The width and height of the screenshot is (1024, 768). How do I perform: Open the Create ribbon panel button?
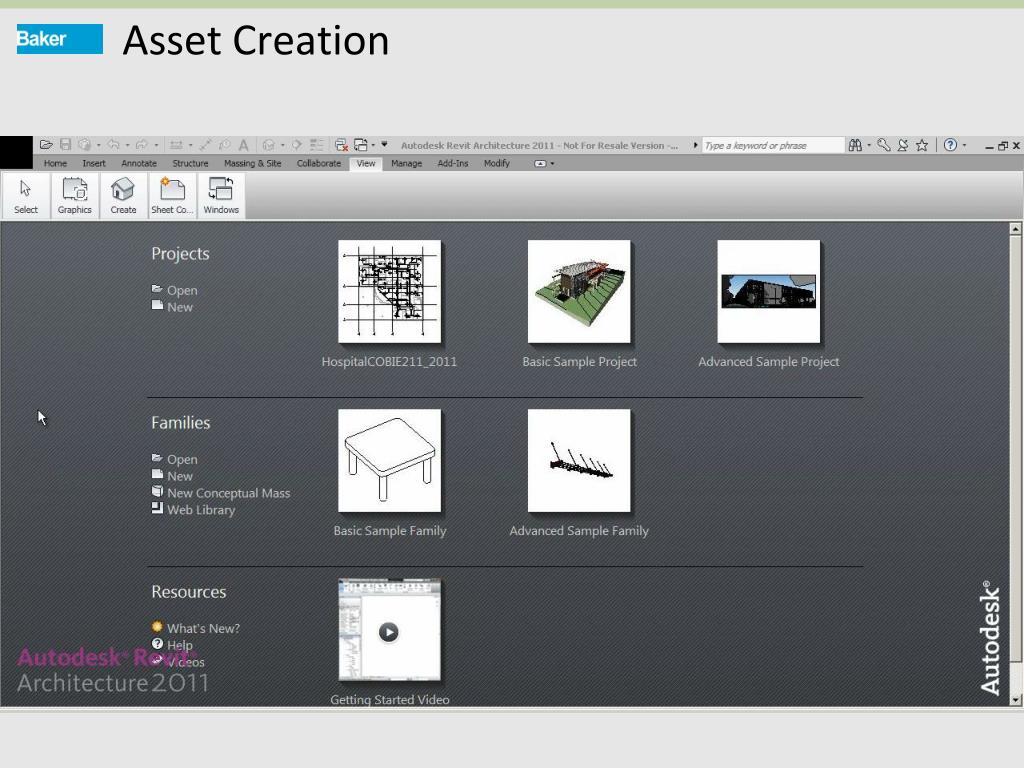click(123, 196)
